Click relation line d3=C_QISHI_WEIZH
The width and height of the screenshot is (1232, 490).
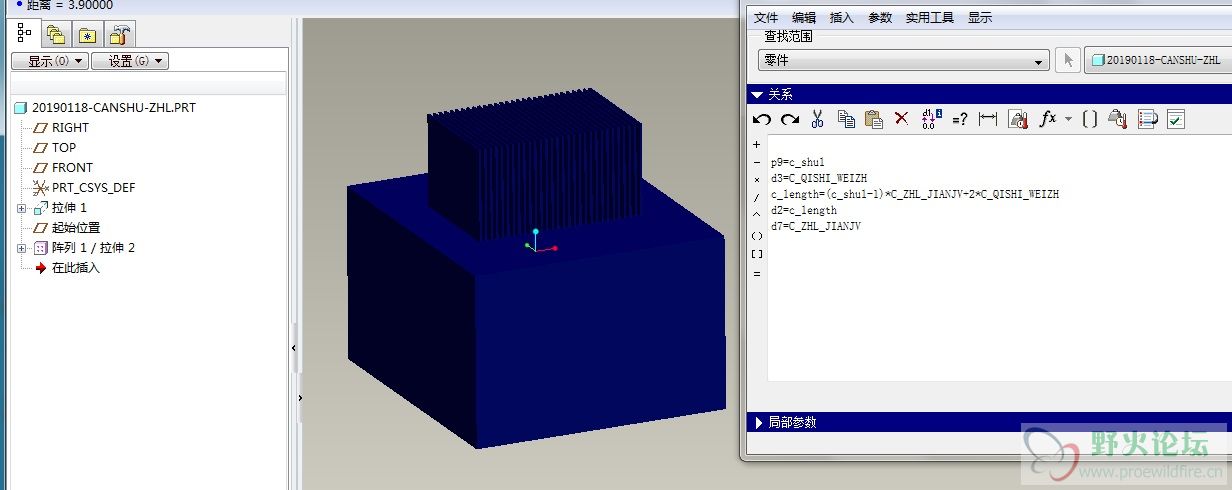819,178
